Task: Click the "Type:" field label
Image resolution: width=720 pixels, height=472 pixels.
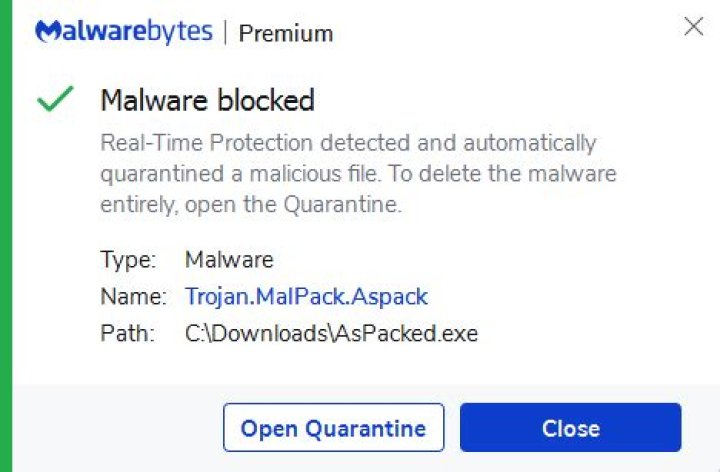Action: click(x=128, y=260)
